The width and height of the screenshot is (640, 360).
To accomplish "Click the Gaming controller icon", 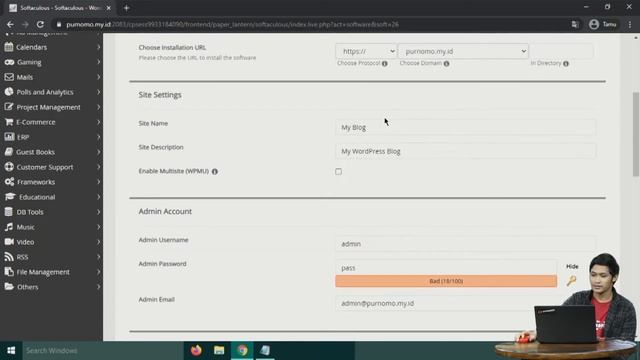I will pos(9,62).
